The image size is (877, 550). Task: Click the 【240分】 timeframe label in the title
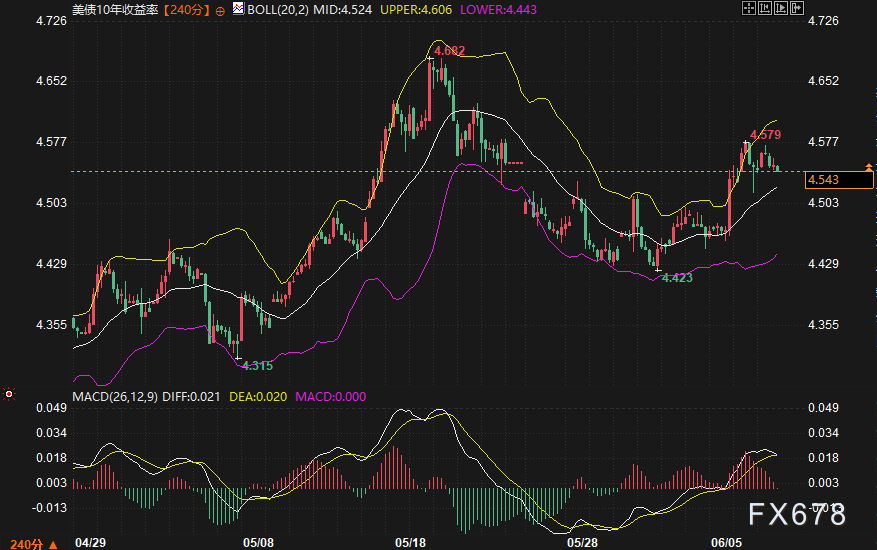[186, 10]
